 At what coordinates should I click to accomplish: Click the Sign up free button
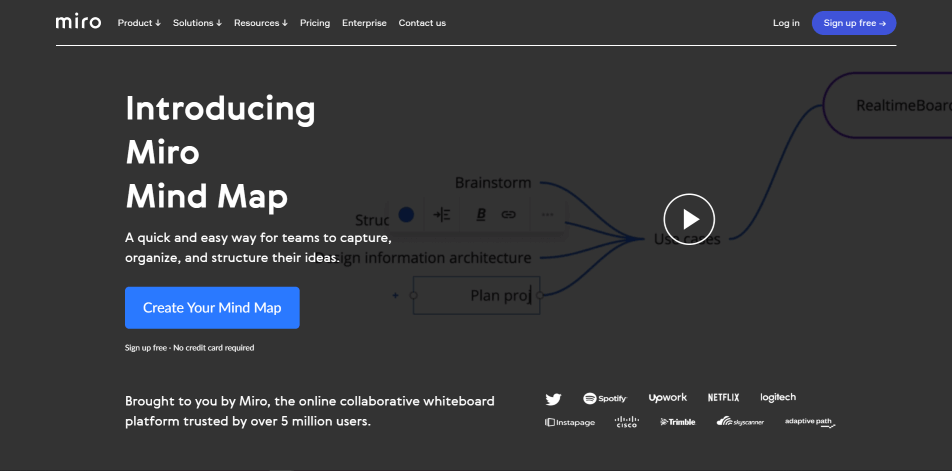click(x=854, y=23)
